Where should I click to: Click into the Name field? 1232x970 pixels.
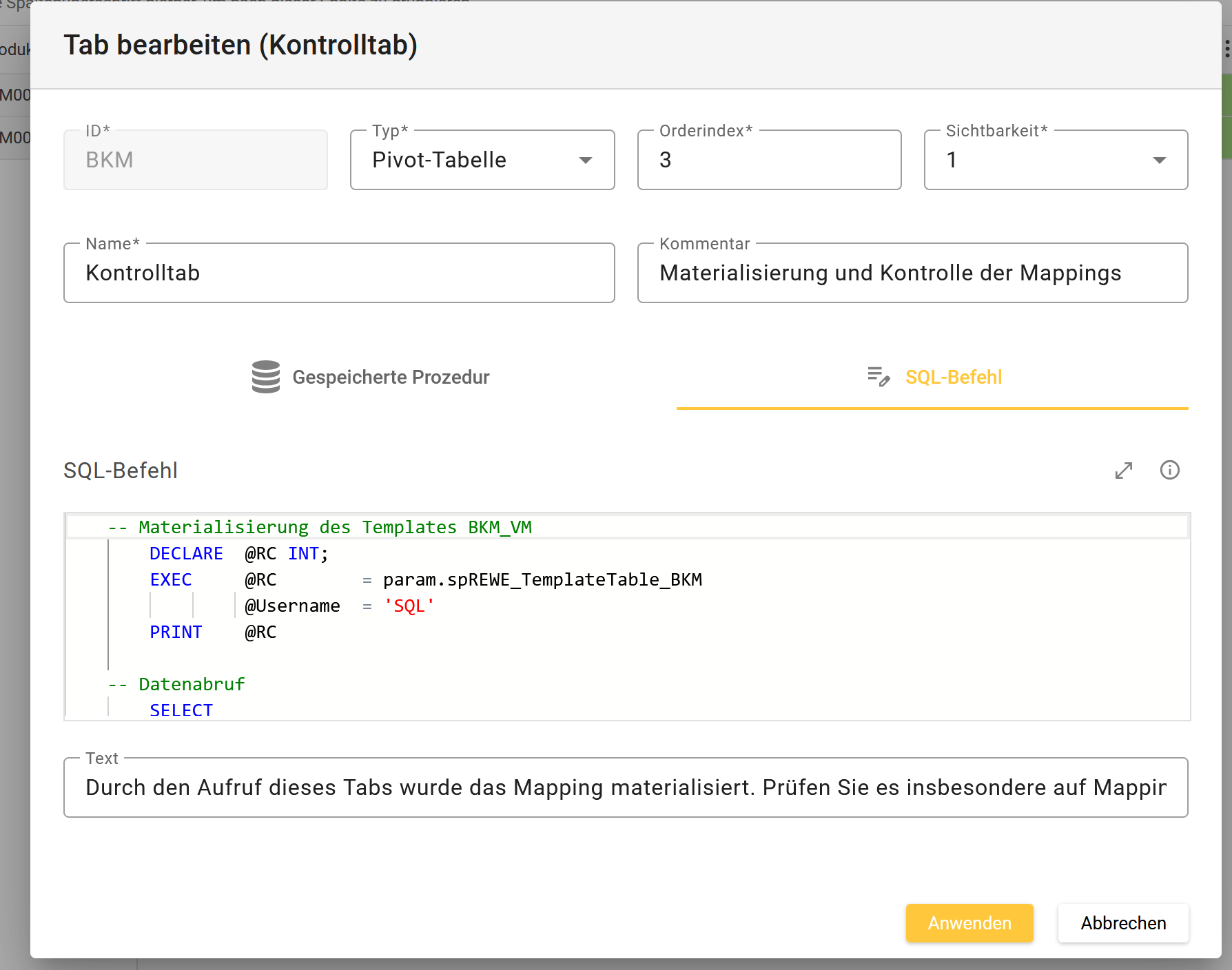pos(339,274)
